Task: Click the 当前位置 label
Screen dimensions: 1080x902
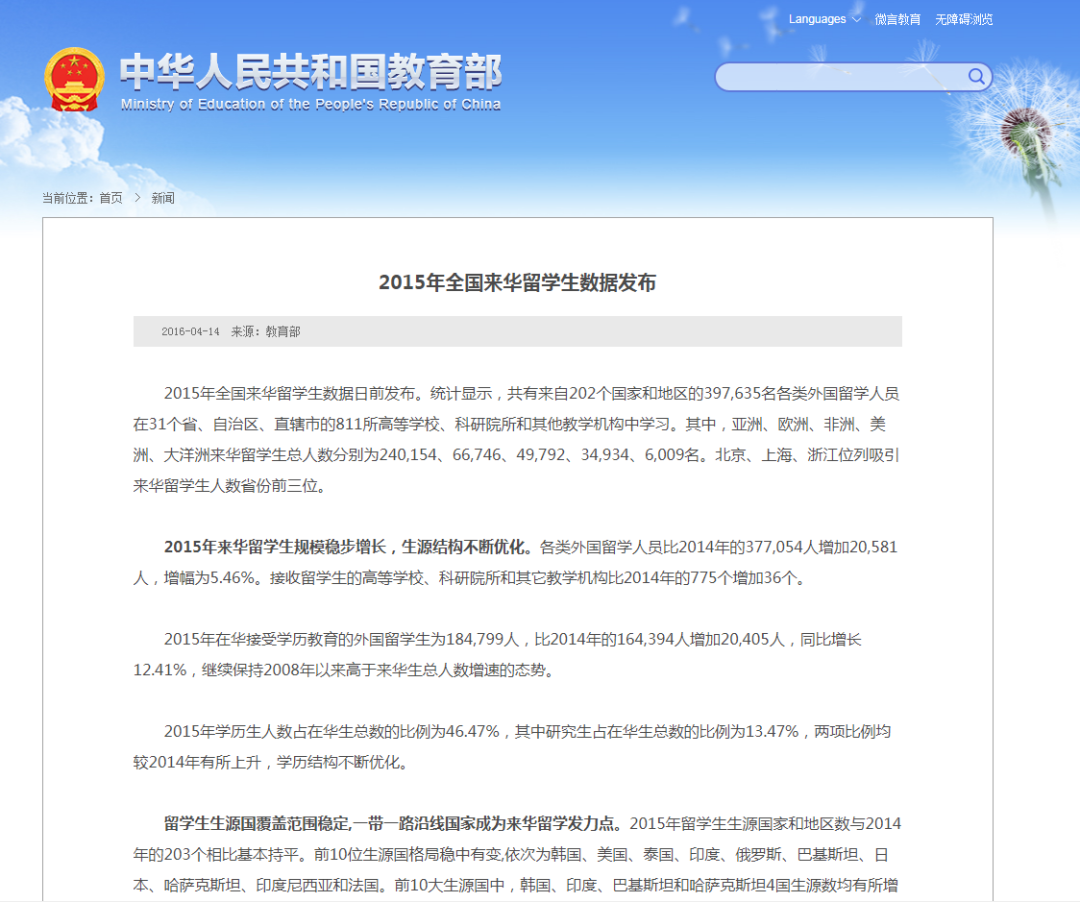Action: [x=67, y=198]
